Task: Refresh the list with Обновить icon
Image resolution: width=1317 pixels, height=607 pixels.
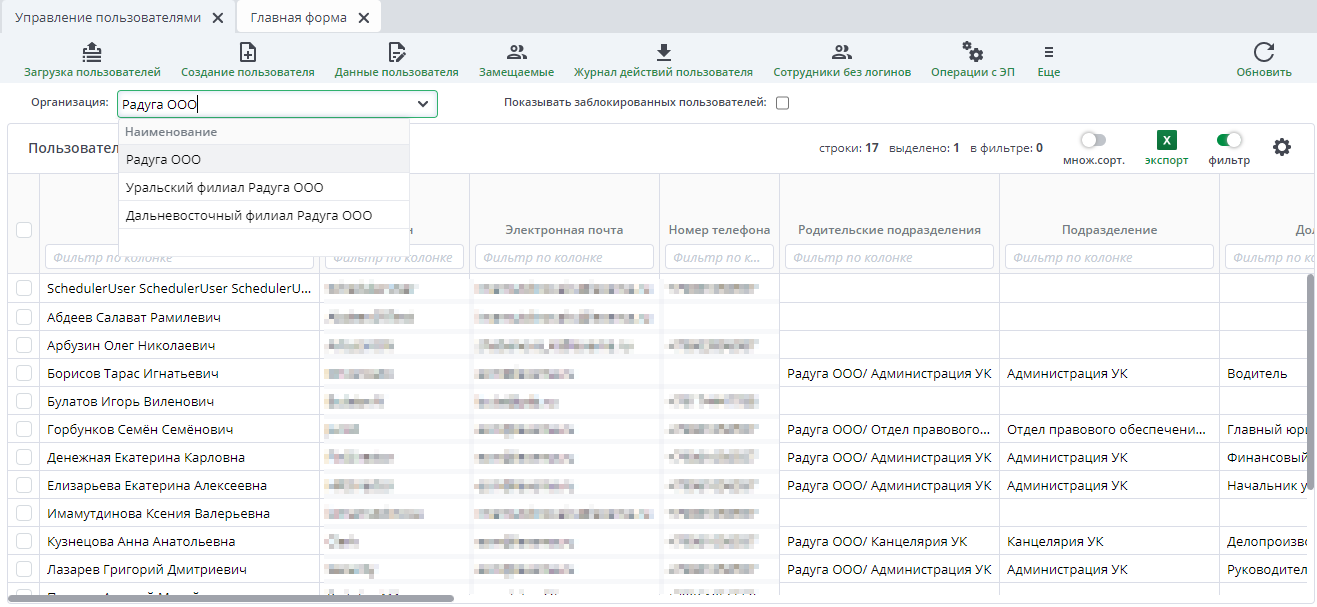Action: tap(1264, 53)
